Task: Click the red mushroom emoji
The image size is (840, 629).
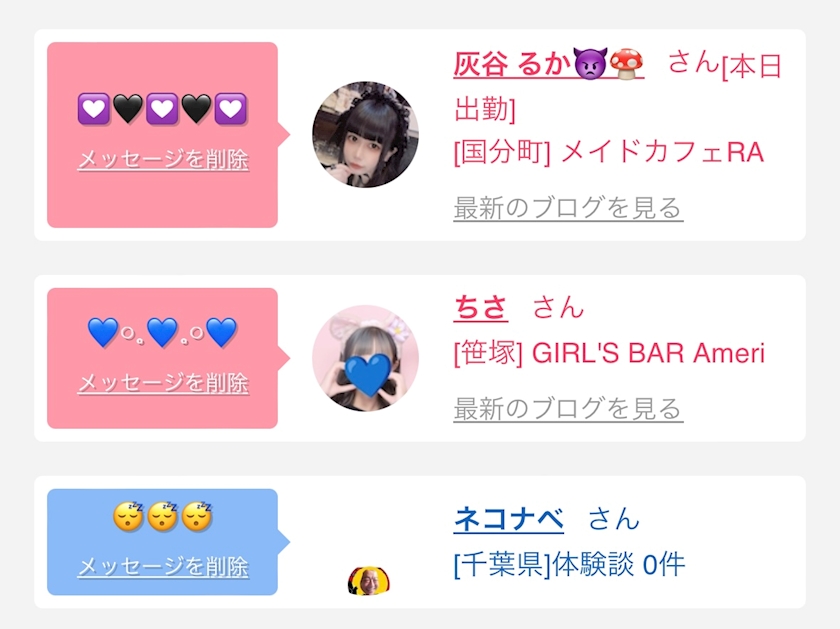Action: point(627,64)
